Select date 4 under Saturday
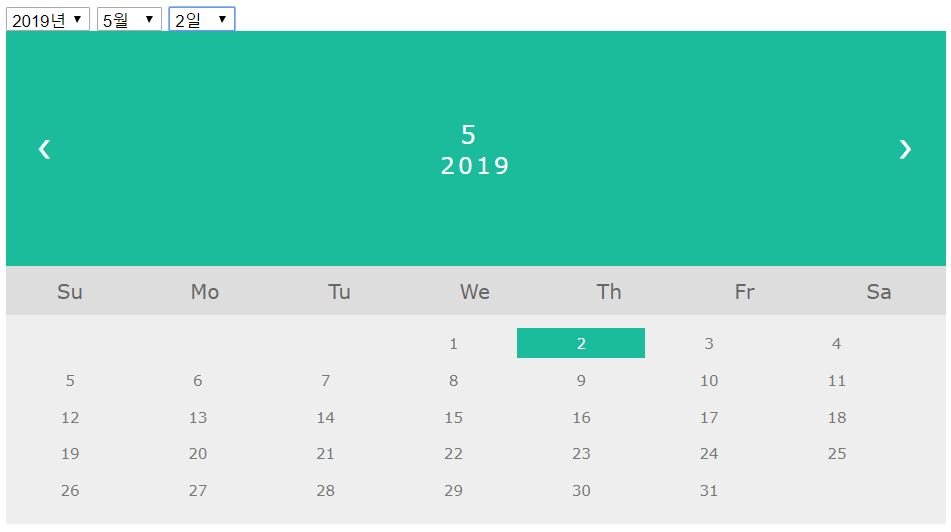Image resolution: width=951 pixels, height=532 pixels. tap(836, 344)
